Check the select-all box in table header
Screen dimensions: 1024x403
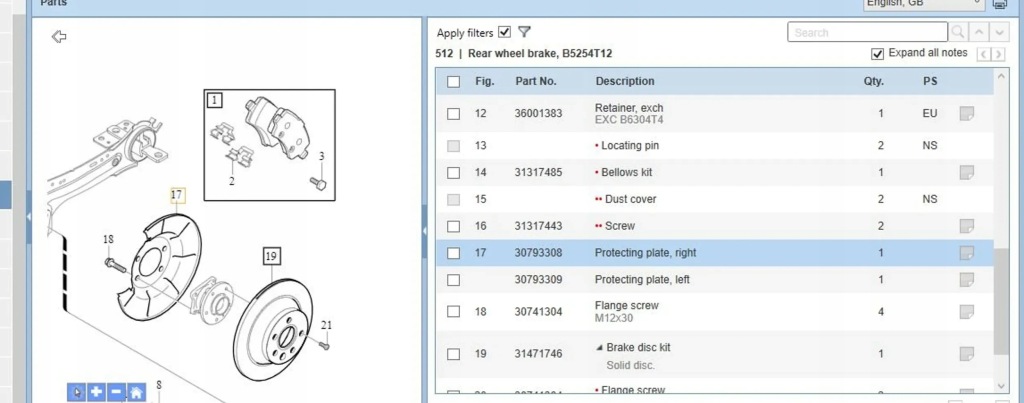coord(453,82)
